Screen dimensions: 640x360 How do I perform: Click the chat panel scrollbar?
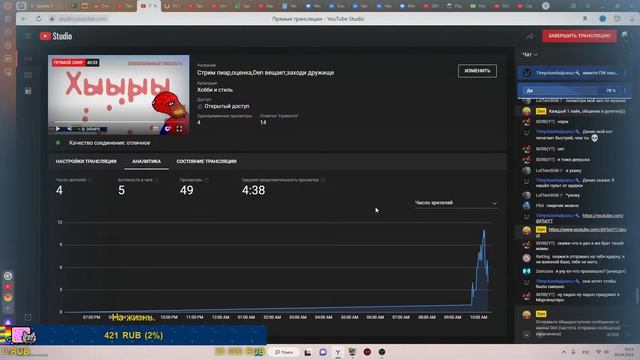(637, 296)
